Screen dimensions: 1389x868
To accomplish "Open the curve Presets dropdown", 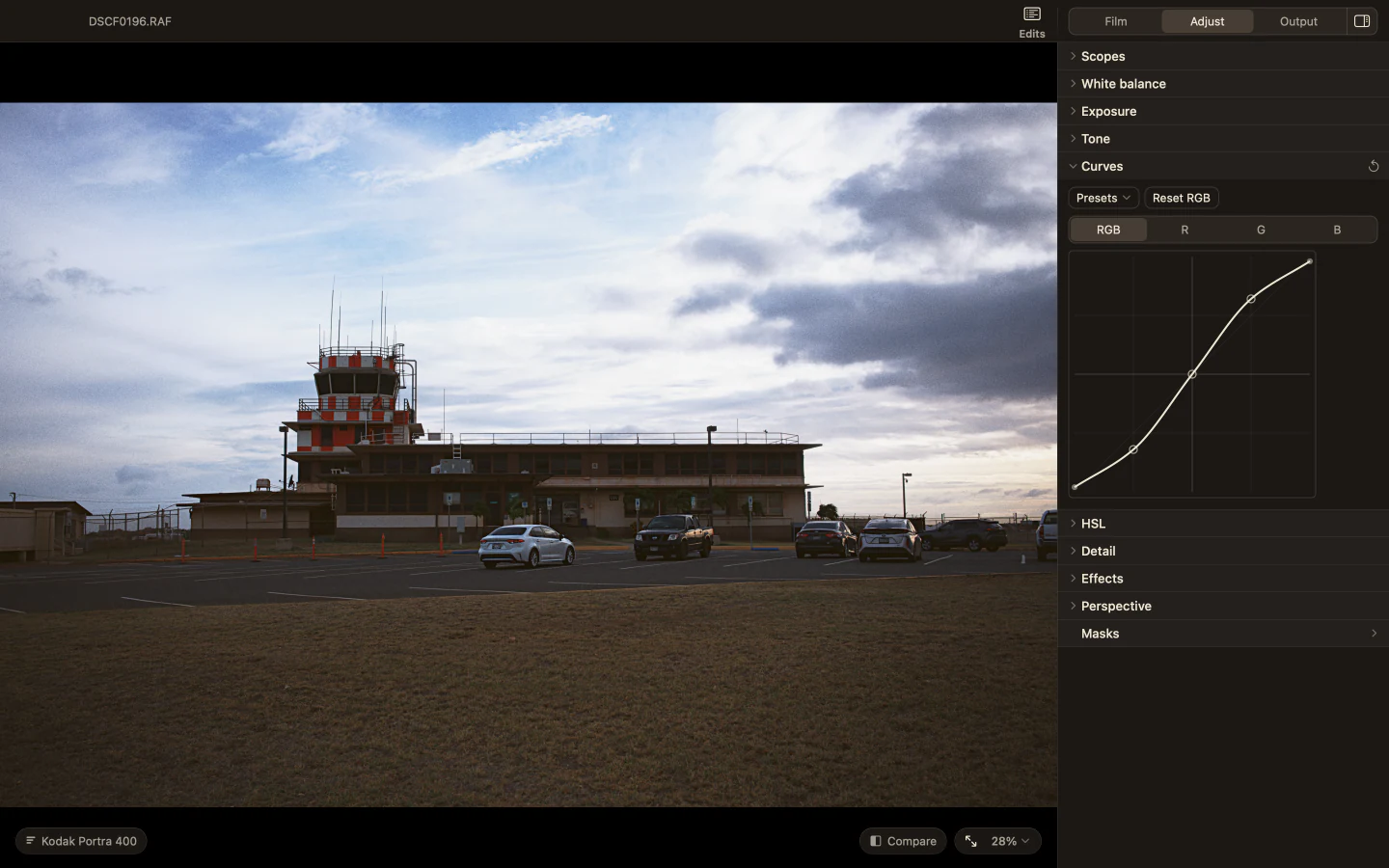I will [x=1103, y=198].
